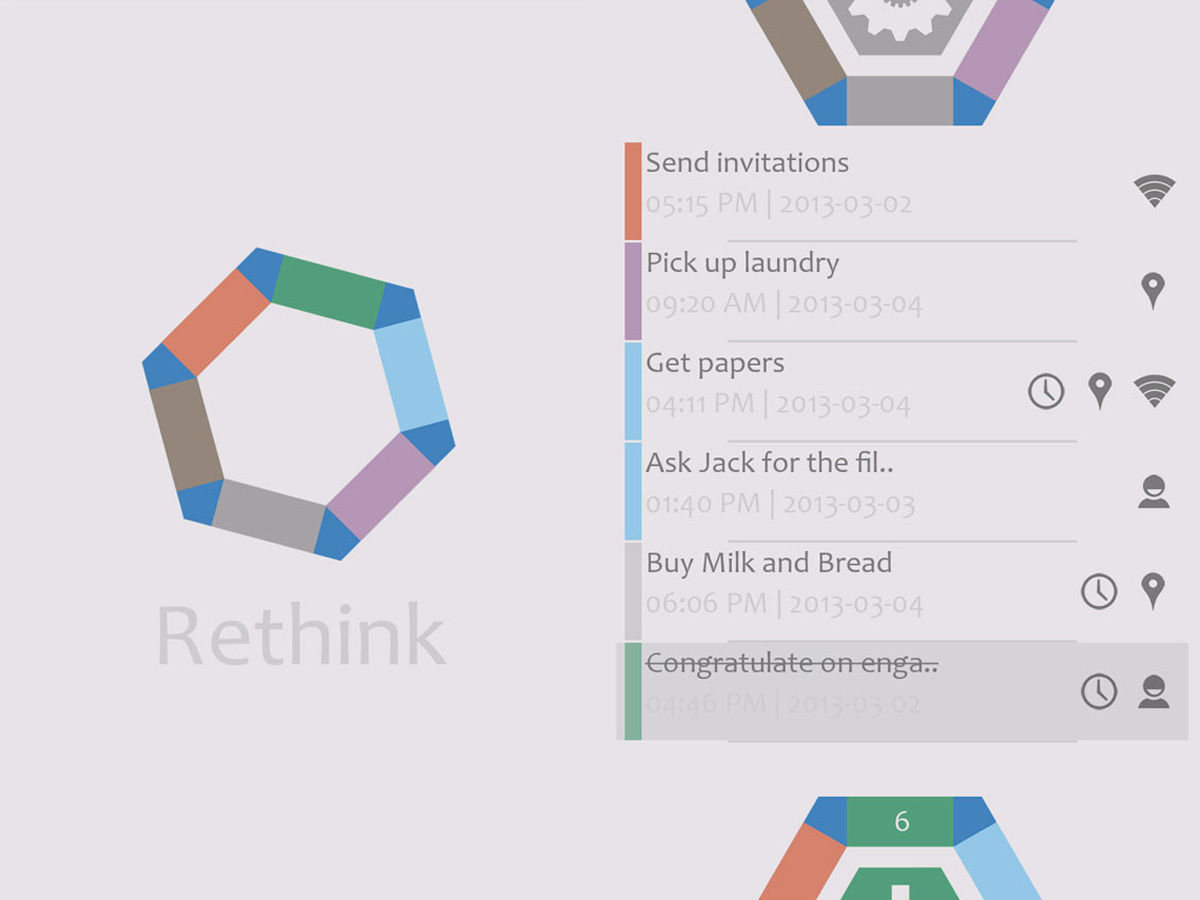Open the Send invitations task
Screen dimensions: 1200x900
pyautogui.click(x=850, y=191)
